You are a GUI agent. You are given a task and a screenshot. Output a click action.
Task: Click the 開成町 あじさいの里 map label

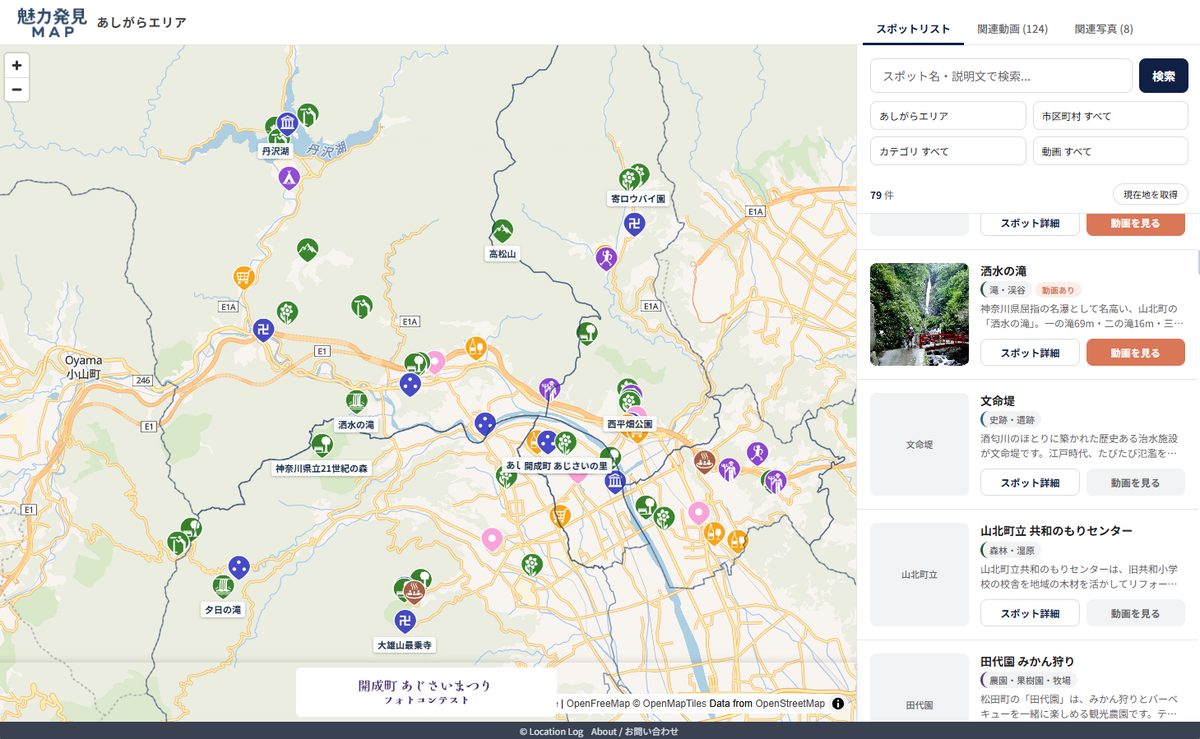(x=566, y=466)
